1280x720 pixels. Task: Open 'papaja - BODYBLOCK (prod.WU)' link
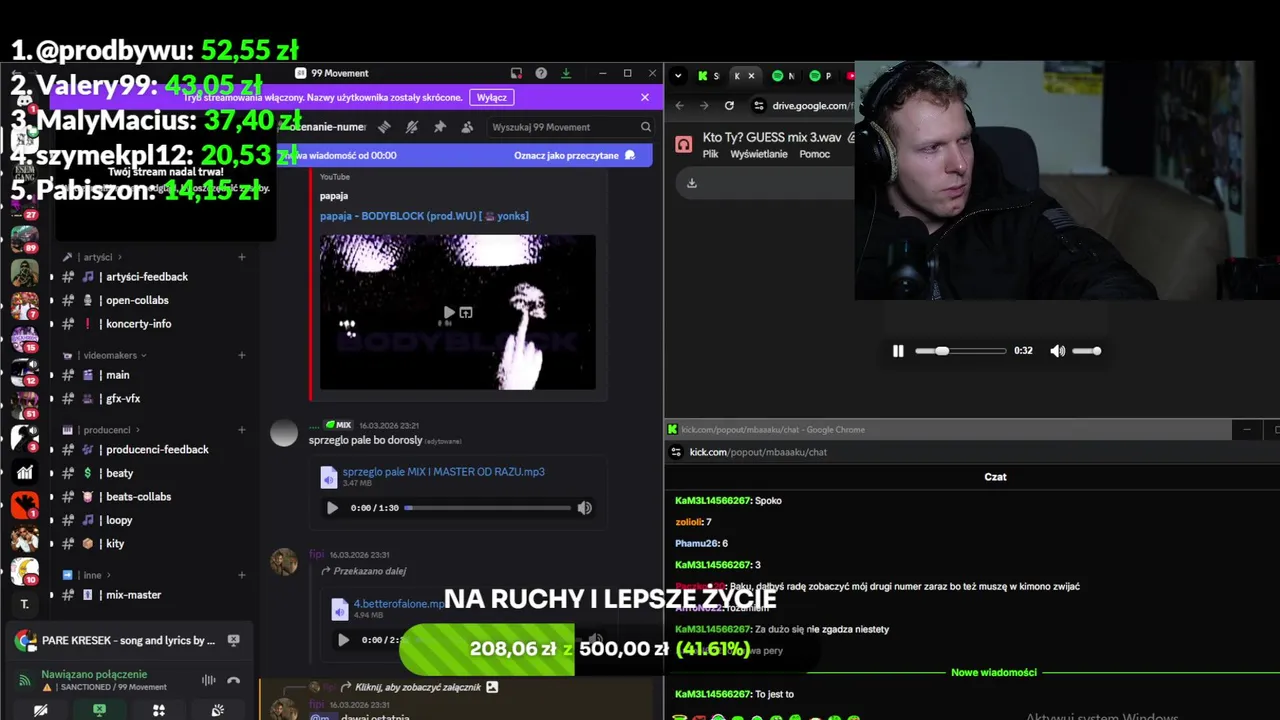[x=424, y=216]
